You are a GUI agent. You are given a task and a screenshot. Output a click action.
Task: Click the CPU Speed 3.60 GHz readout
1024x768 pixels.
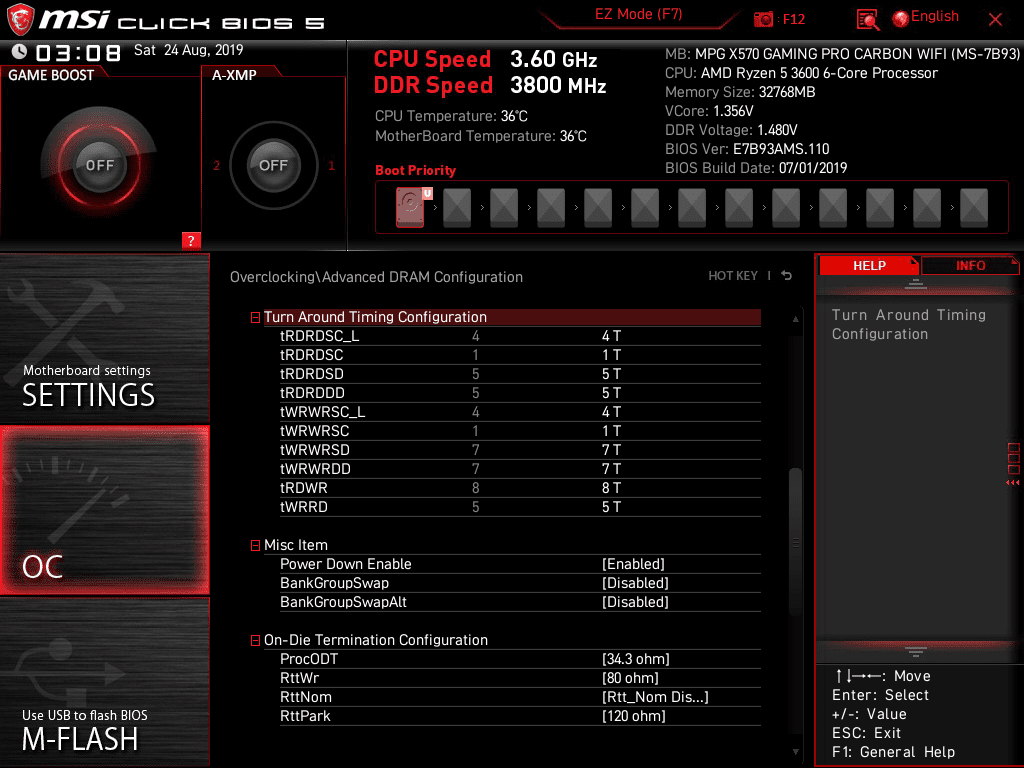coord(485,59)
